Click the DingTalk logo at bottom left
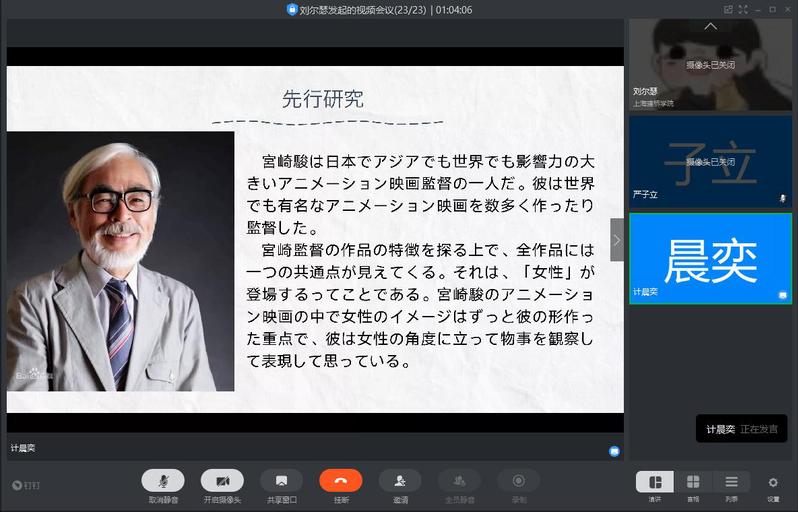This screenshot has width=798, height=512. [26, 485]
